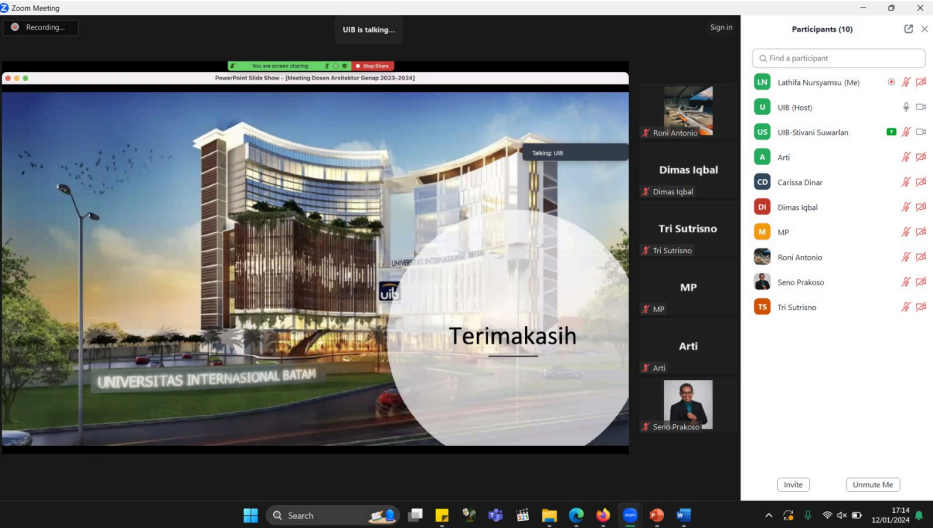Click green screen-share icon beside UIB-Stivani Suwarlan
The width and height of the screenshot is (933, 528).
click(x=891, y=132)
